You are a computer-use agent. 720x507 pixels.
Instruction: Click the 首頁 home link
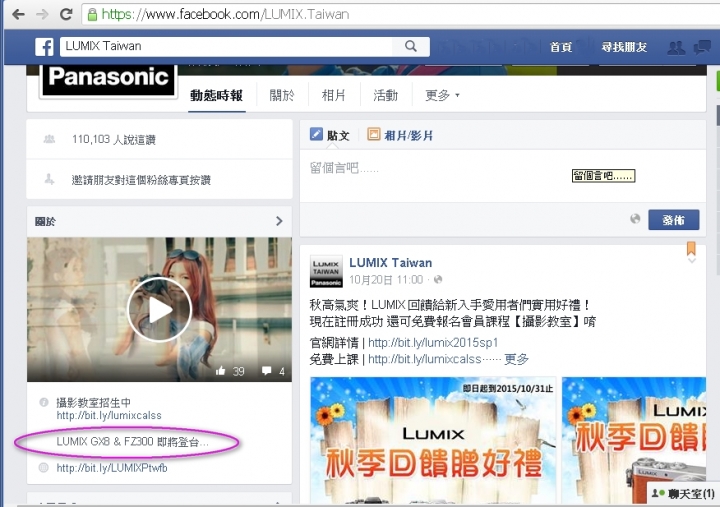coord(561,47)
